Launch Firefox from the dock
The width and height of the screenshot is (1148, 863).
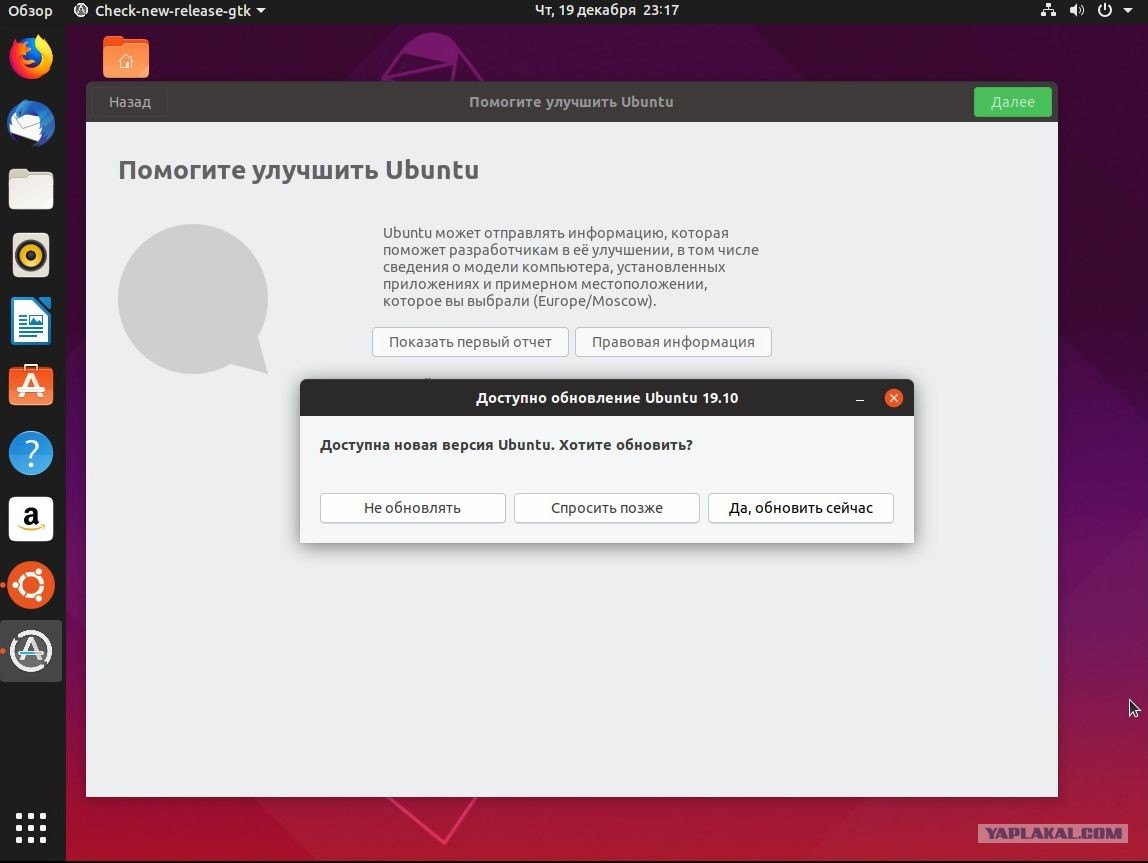(x=31, y=57)
